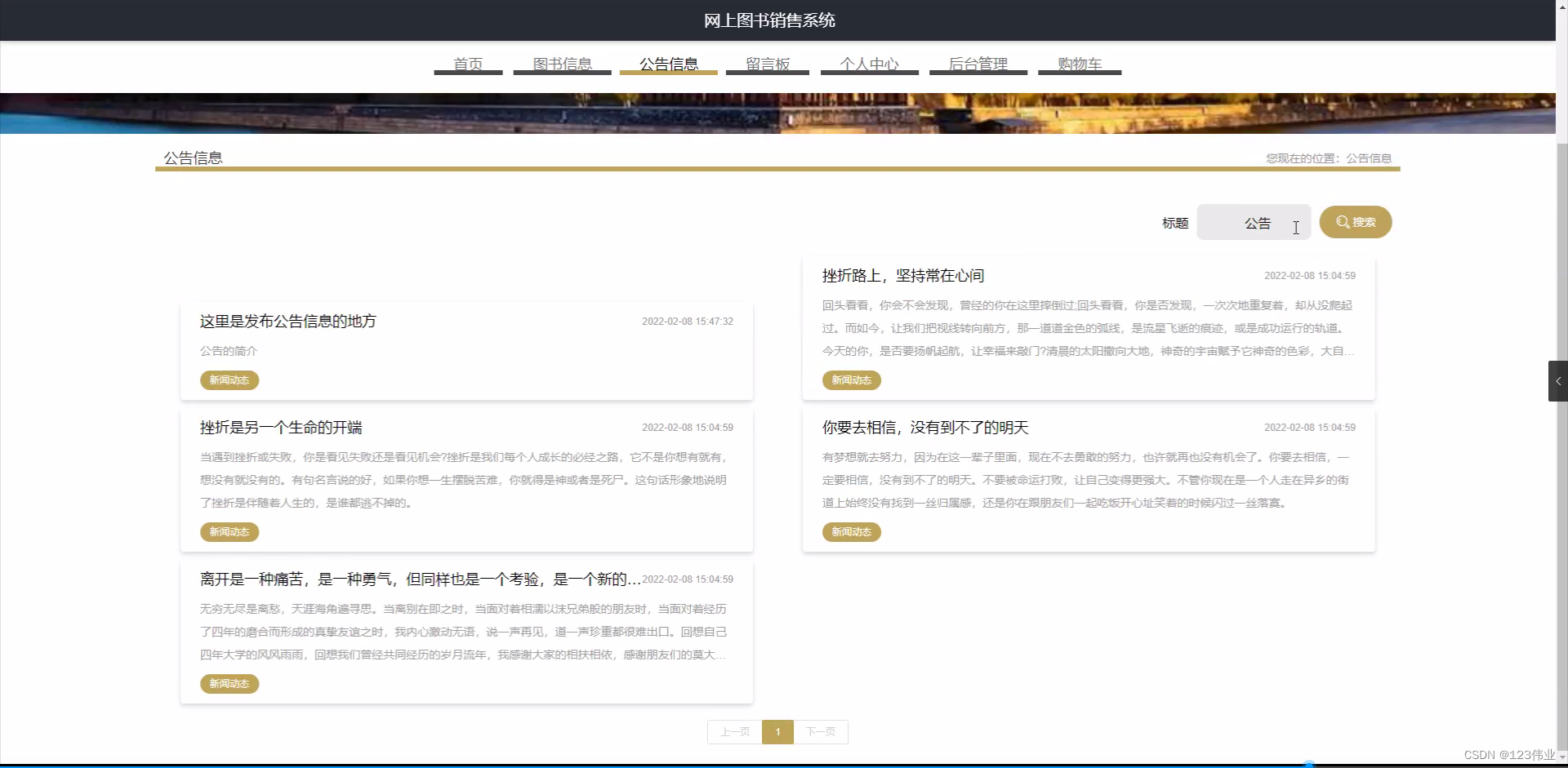Collapse the side panel via the arrow icon

tap(1558, 380)
